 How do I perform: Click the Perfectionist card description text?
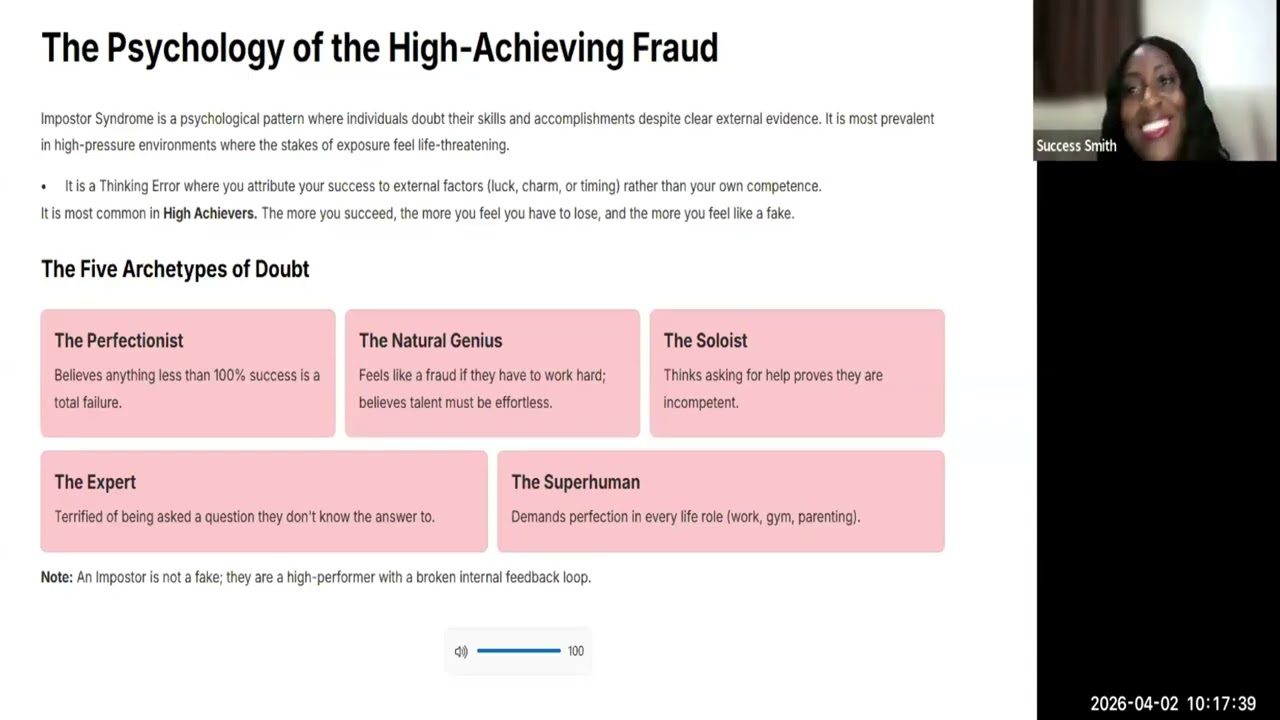[187, 388]
